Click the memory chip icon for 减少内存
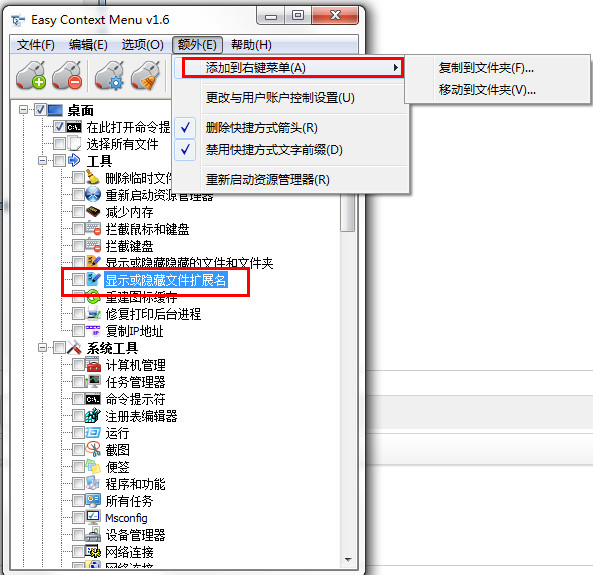Screen dimensions: 593x575 (93, 211)
